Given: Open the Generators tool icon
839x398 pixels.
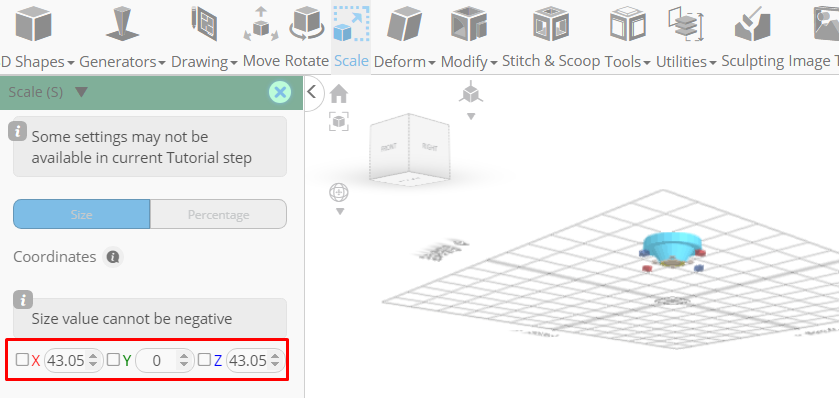Looking at the screenshot, I should pyautogui.click(x=123, y=24).
